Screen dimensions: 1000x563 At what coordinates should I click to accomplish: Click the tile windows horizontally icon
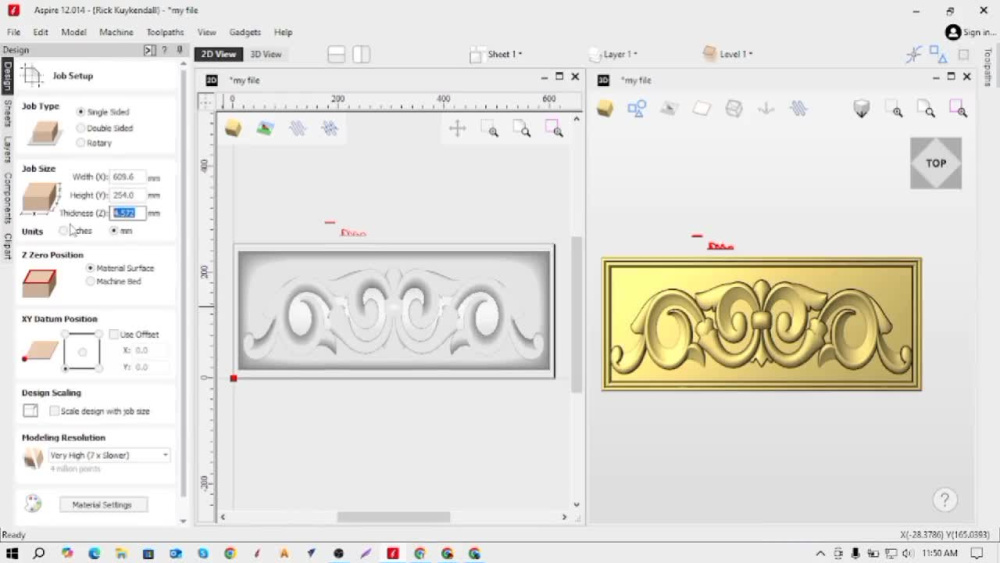point(336,54)
